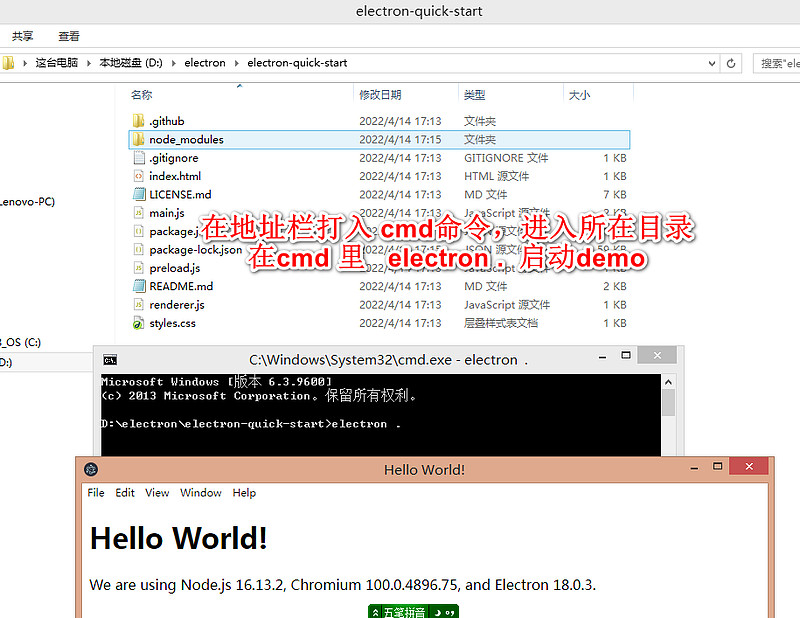Open the Window menu in Hello World window
This screenshot has height=618, width=800.
point(200,493)
